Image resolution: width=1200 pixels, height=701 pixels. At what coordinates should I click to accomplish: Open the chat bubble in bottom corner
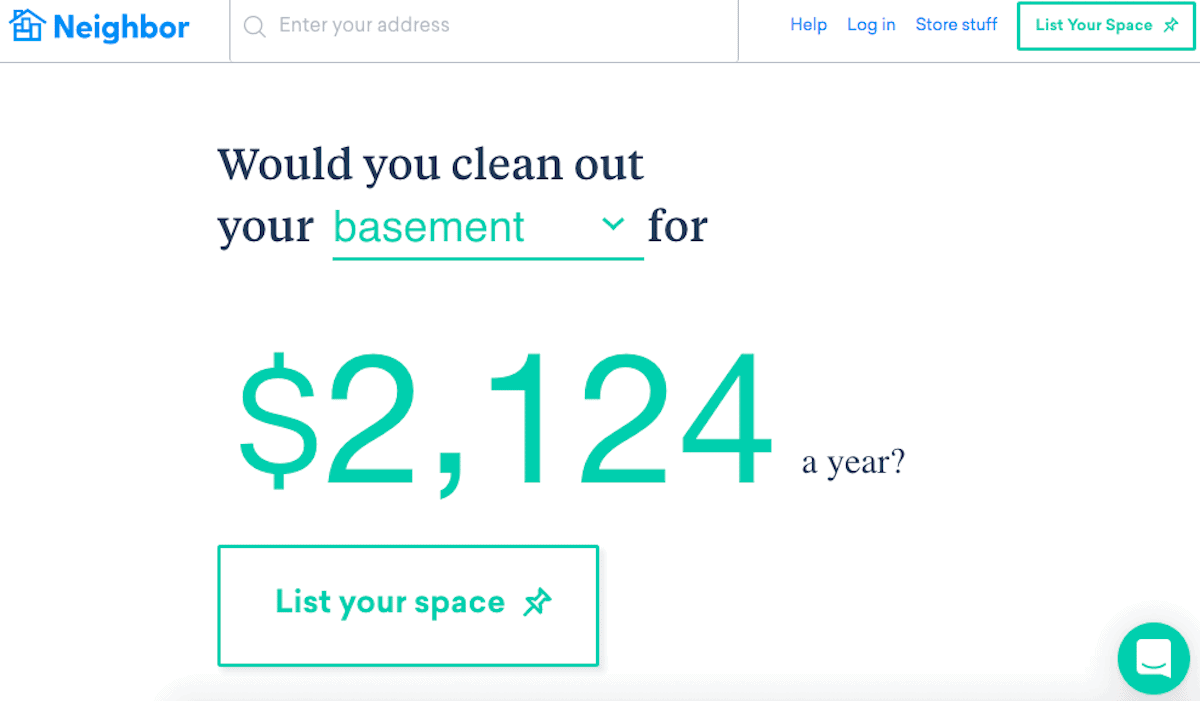click(x=1153, y=659)
